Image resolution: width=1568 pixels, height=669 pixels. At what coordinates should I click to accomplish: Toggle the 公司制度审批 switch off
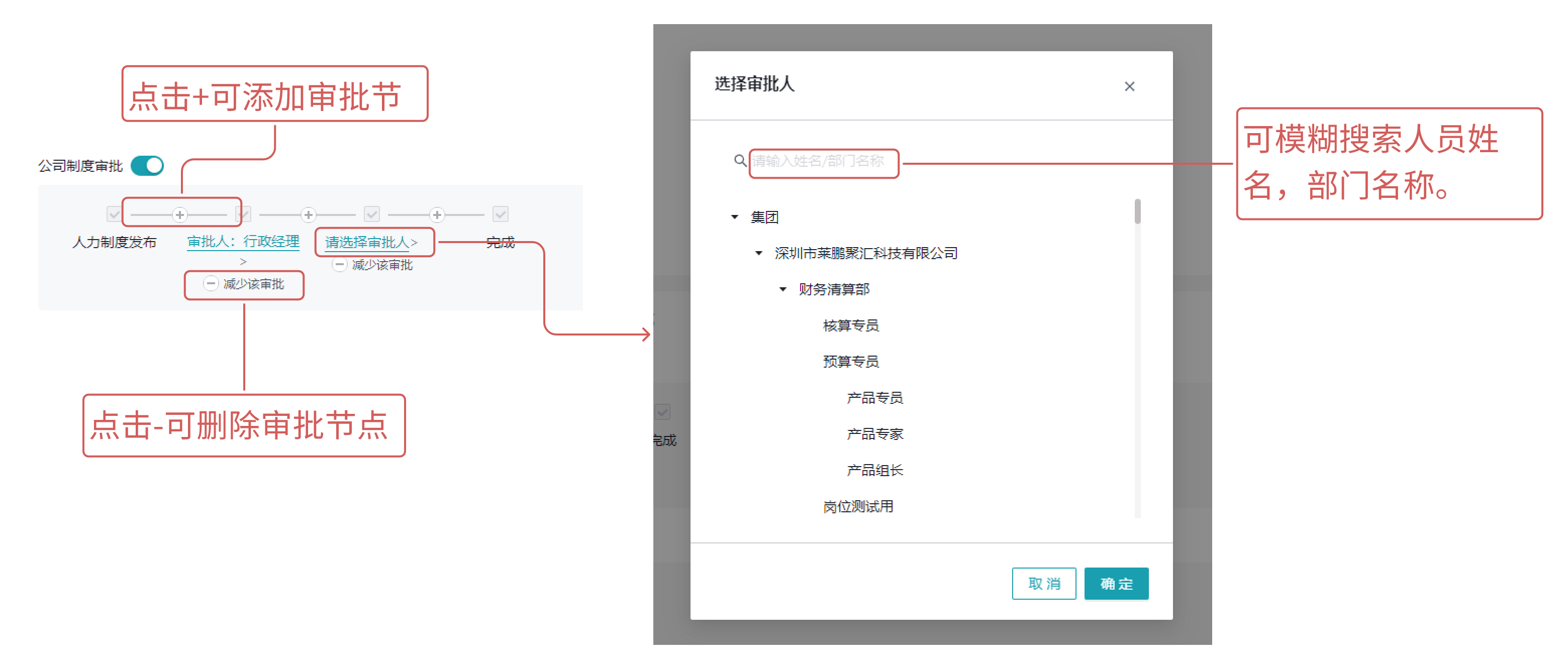point(147,165)
